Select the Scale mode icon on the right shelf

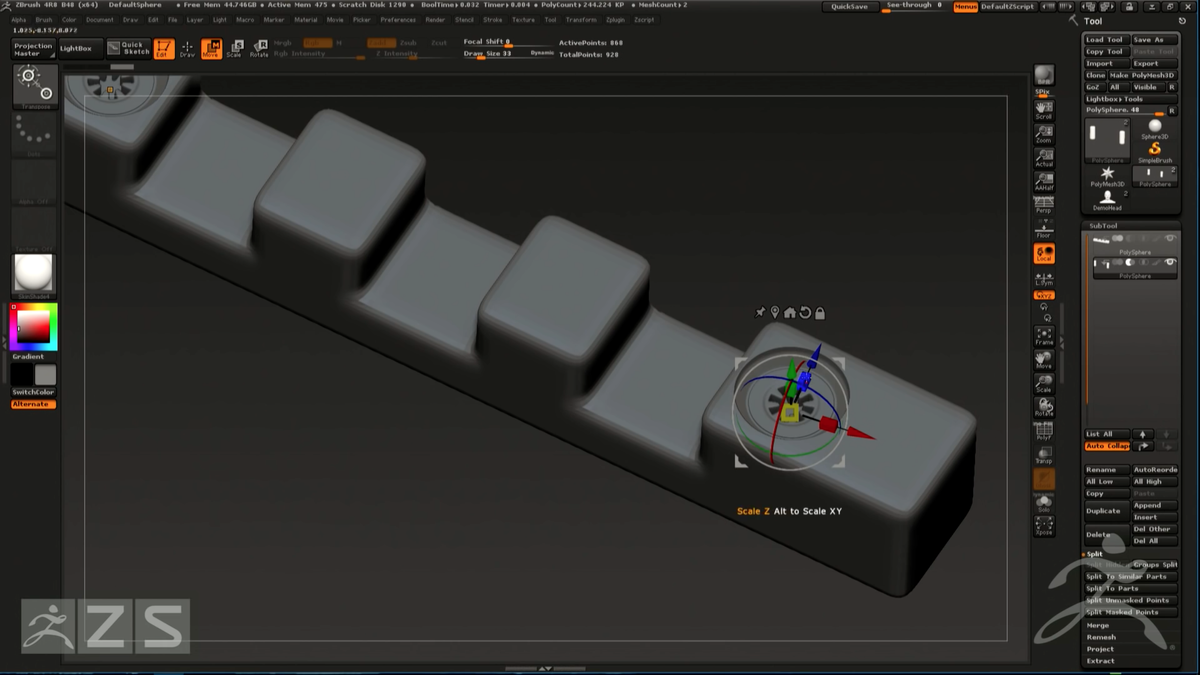[x=1046, y=385]
